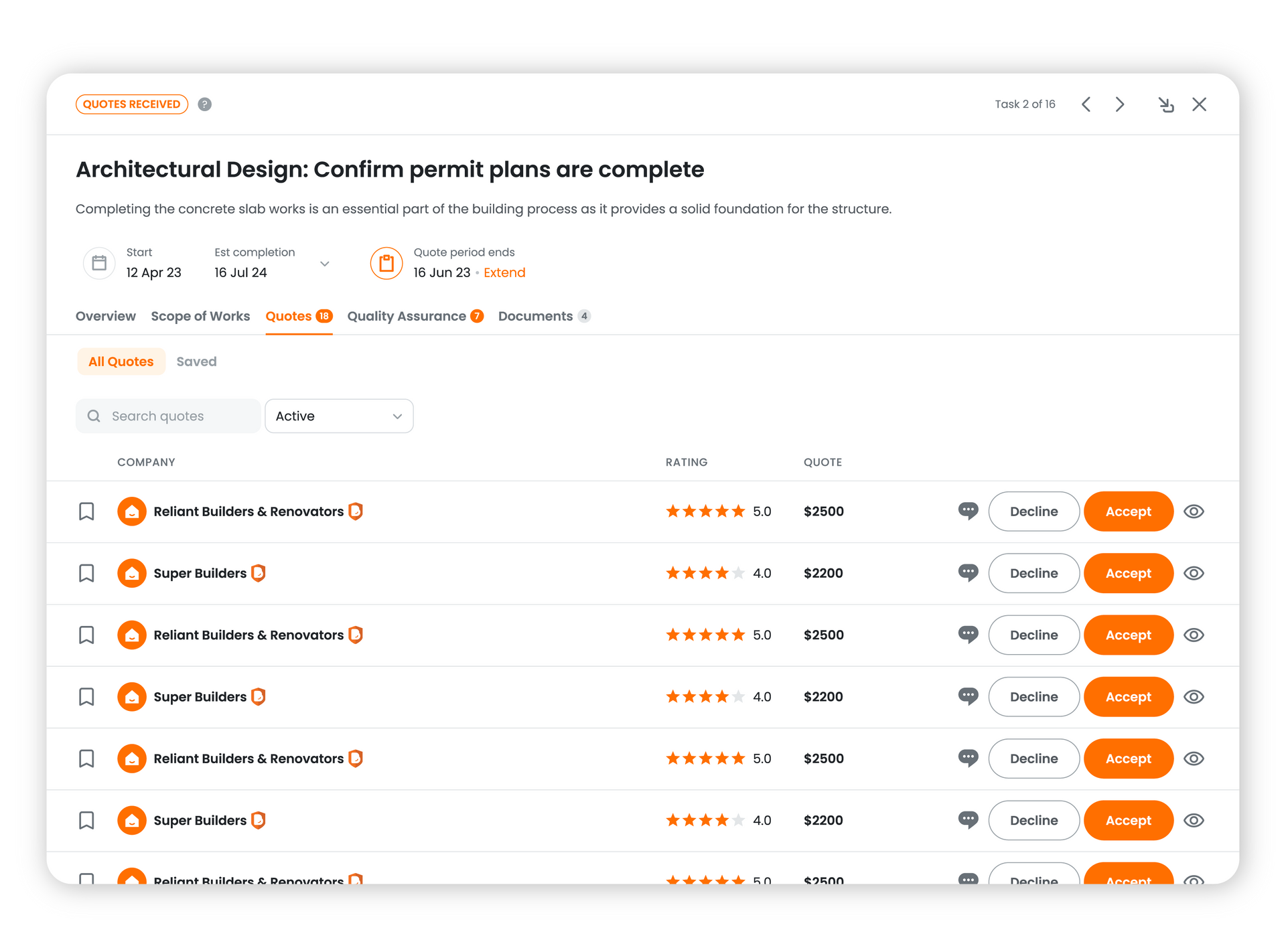Image resolution: width=1286 pixels, height=952 pixels.
Task: Go to next task arrow
Action: 1120,104
